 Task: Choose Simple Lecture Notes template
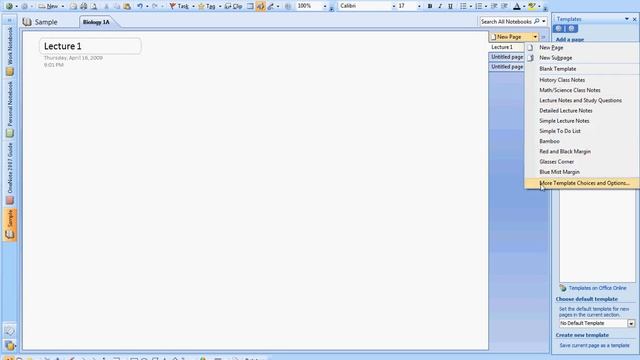click(x=582, y=121)
